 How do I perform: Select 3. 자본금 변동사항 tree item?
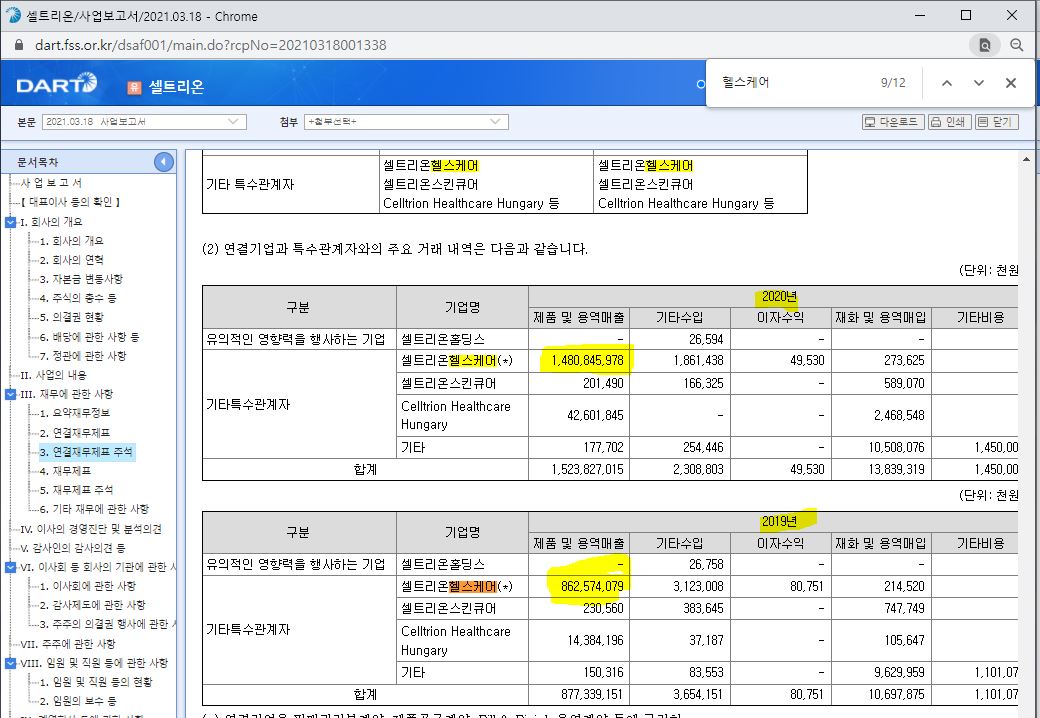80,279
